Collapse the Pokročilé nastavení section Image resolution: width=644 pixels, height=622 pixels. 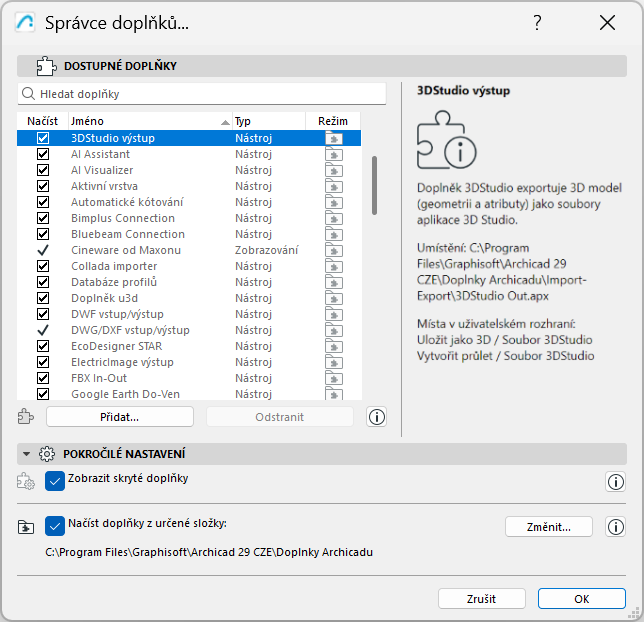tap(27, 454)
